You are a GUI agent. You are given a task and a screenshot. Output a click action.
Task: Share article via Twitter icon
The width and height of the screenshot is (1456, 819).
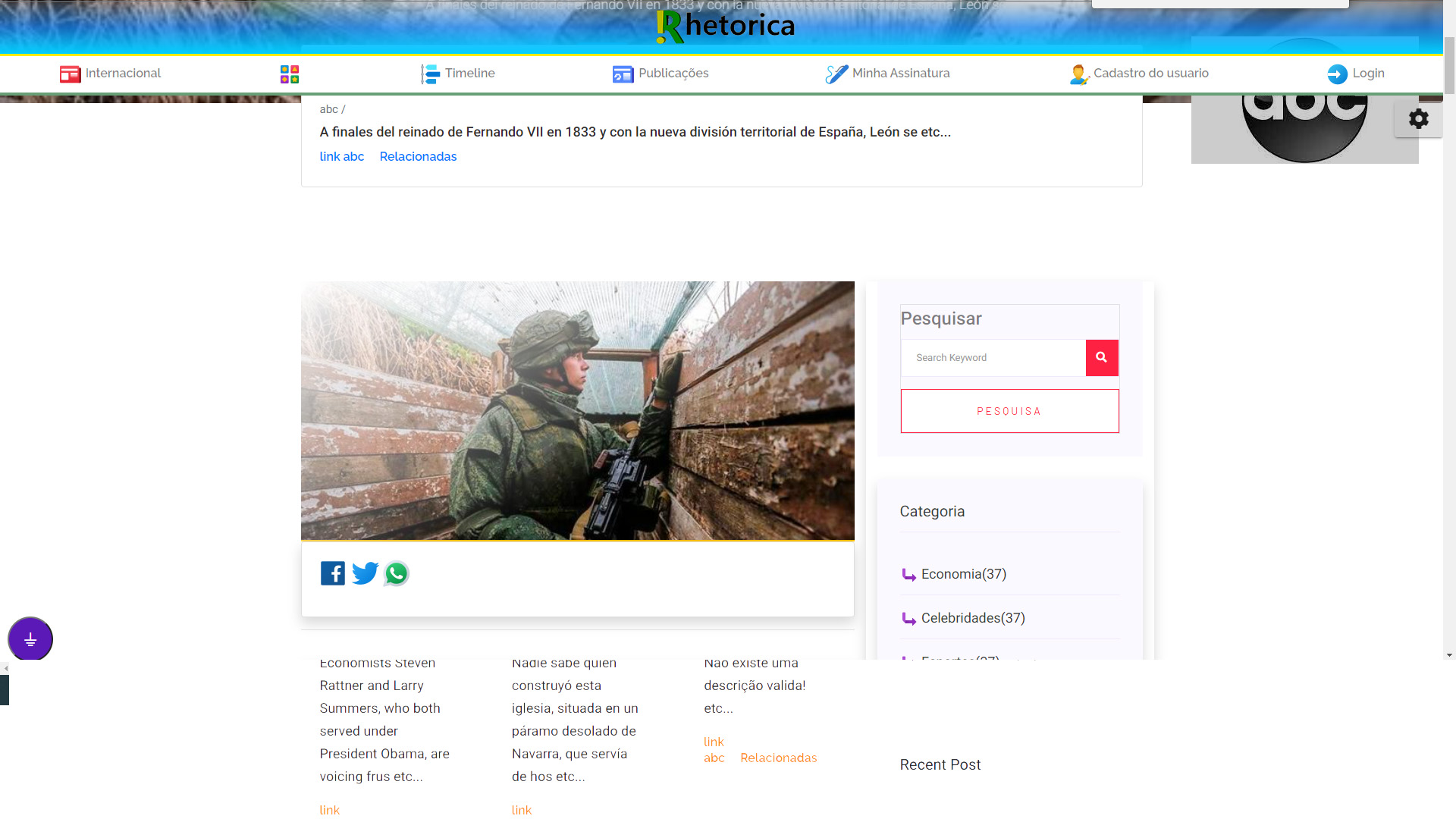coord(365,573)
